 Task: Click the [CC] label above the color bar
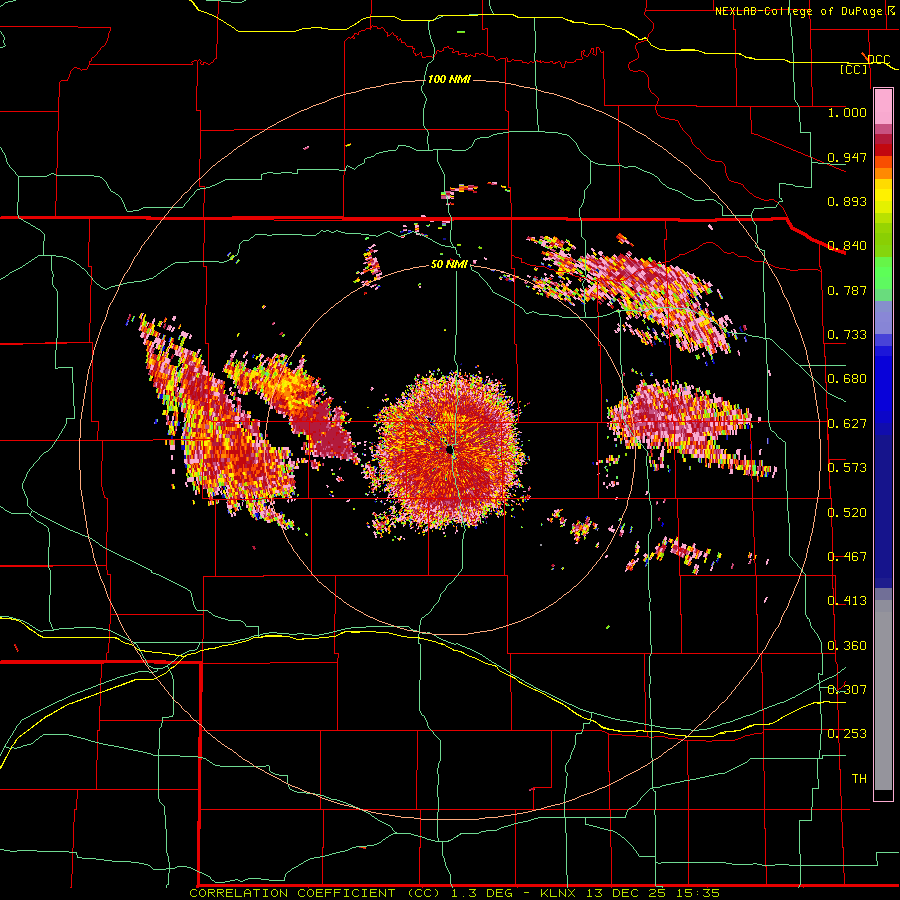853,69
